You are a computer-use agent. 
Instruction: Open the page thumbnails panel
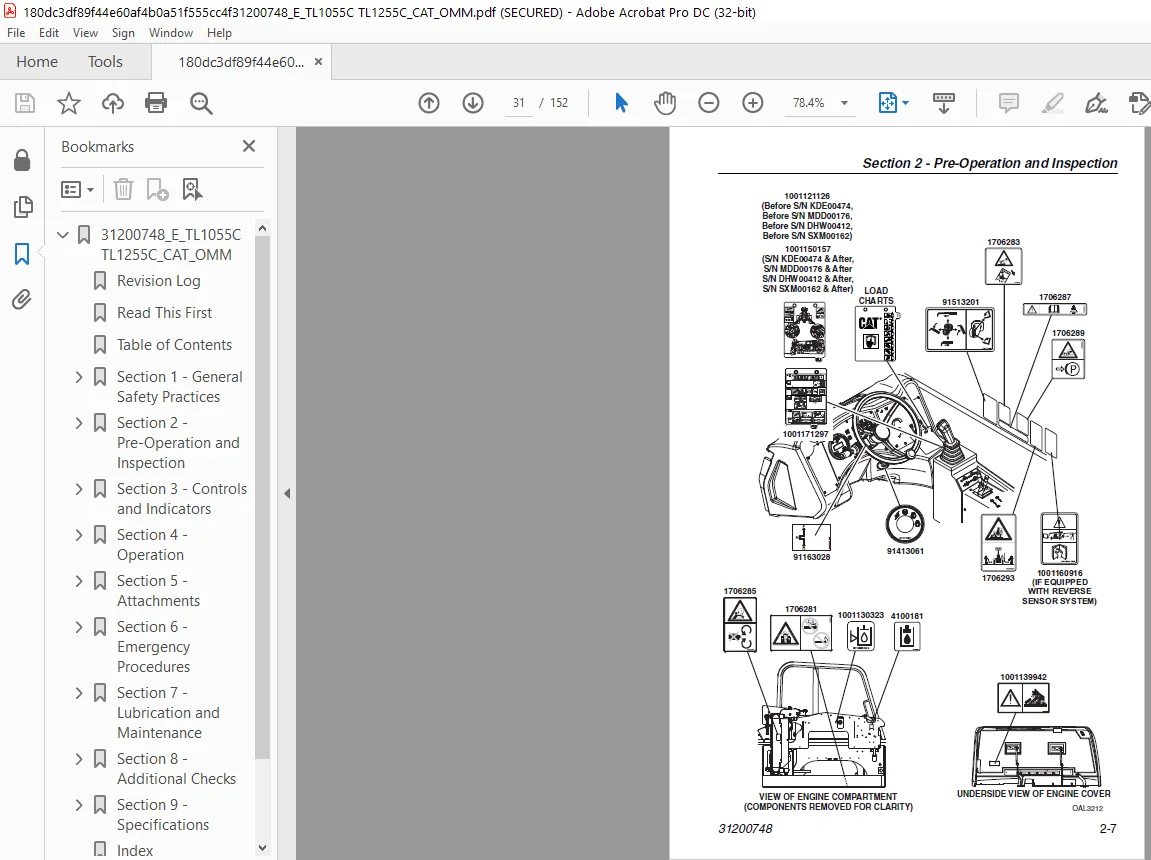coord(23,207)
